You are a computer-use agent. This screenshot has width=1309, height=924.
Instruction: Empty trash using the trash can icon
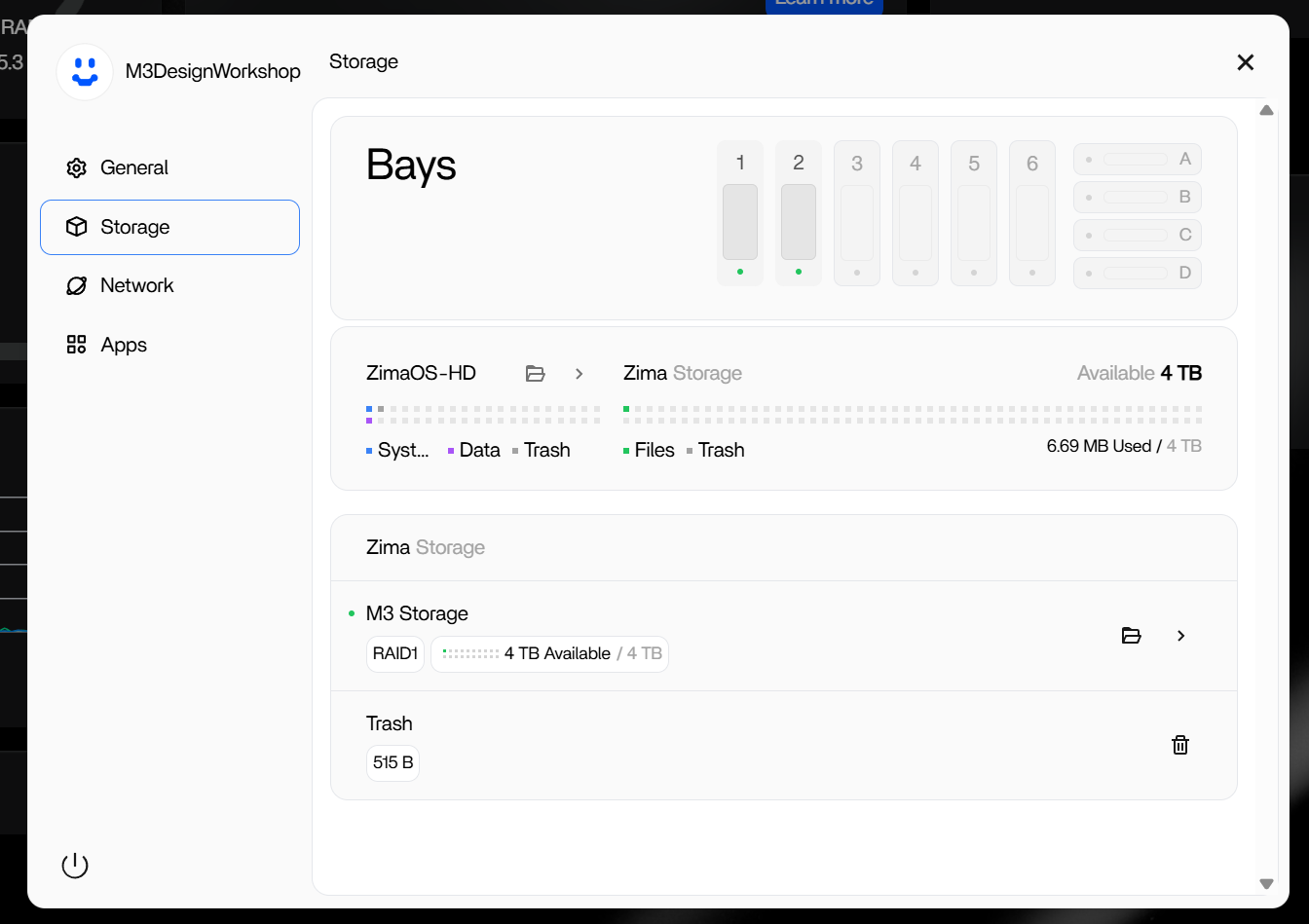pos(1179,746)
